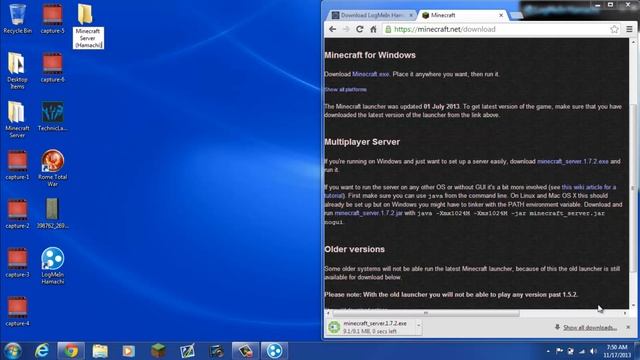Click Show all downloads link
Viewport: 640px width, 360px height.
(589, 328)
